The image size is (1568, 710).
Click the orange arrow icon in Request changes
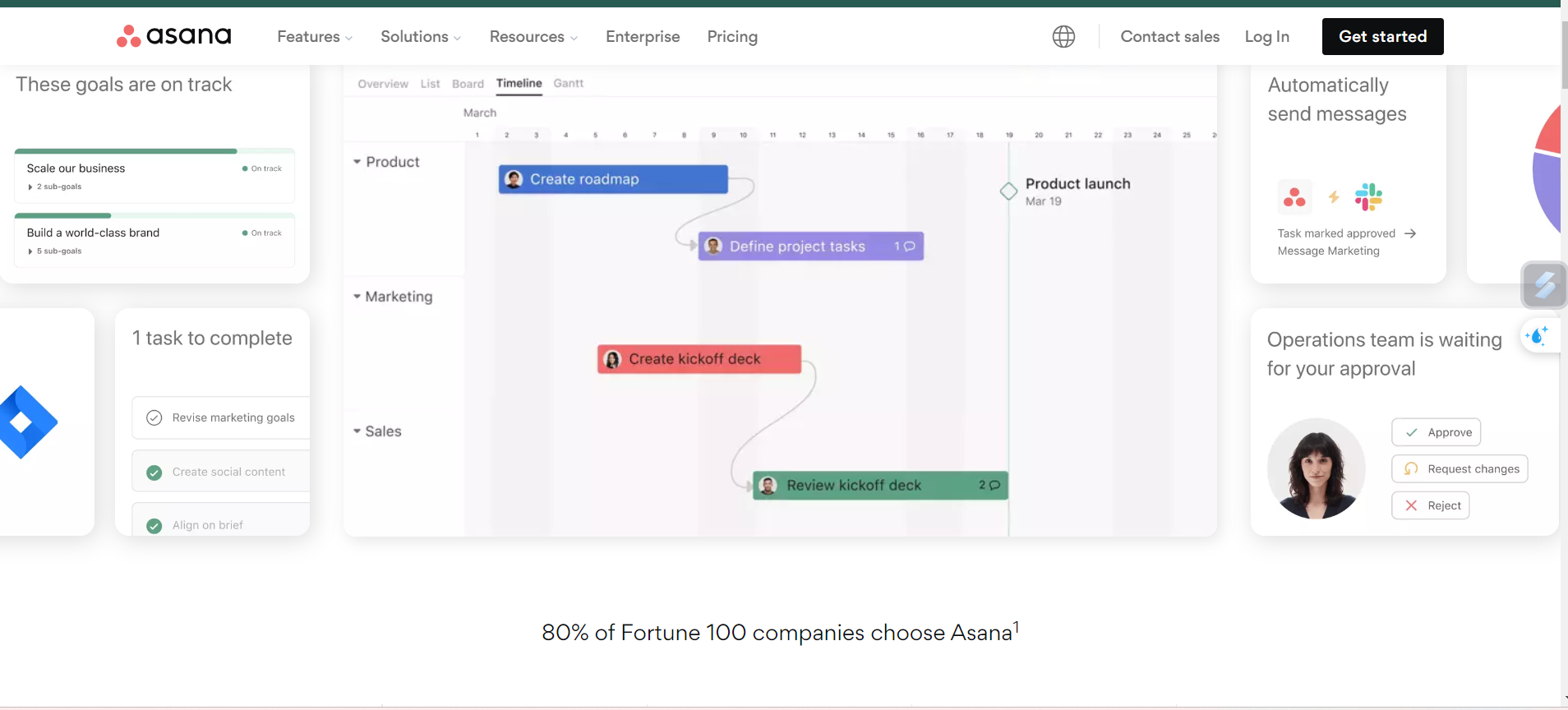coord(1411,468)
